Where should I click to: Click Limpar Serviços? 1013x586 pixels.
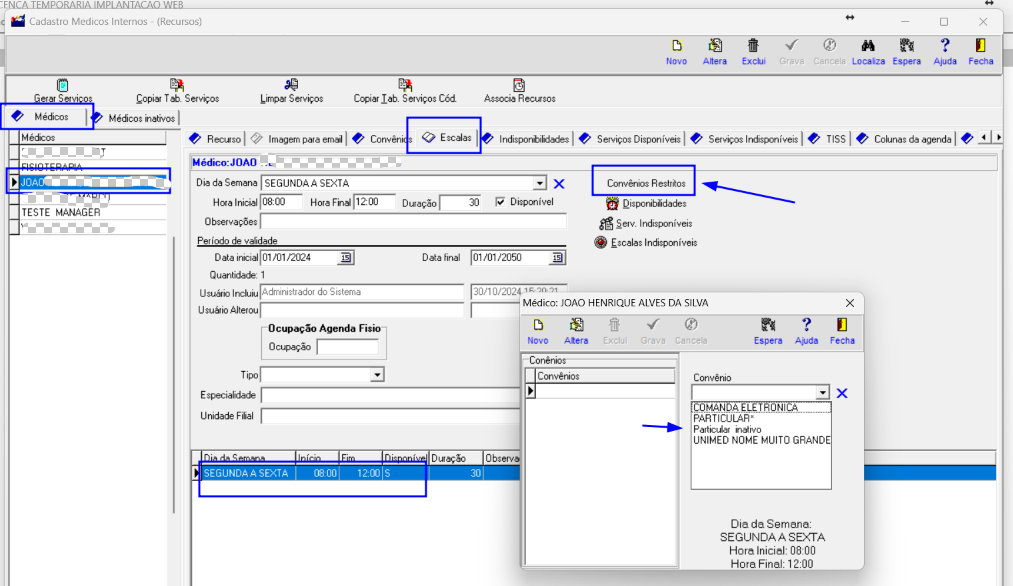291,91
